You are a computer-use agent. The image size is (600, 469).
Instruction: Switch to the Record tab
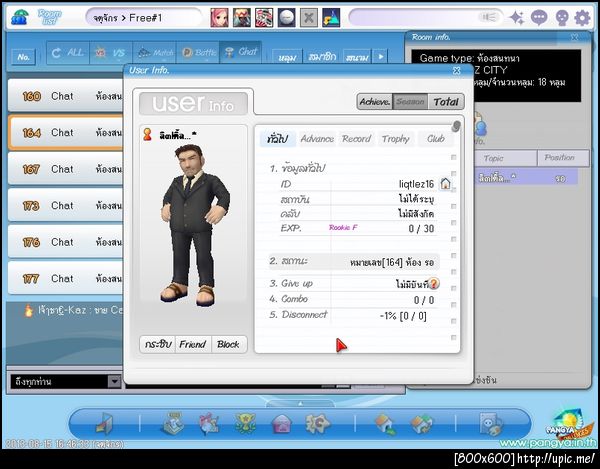point(357,138)
